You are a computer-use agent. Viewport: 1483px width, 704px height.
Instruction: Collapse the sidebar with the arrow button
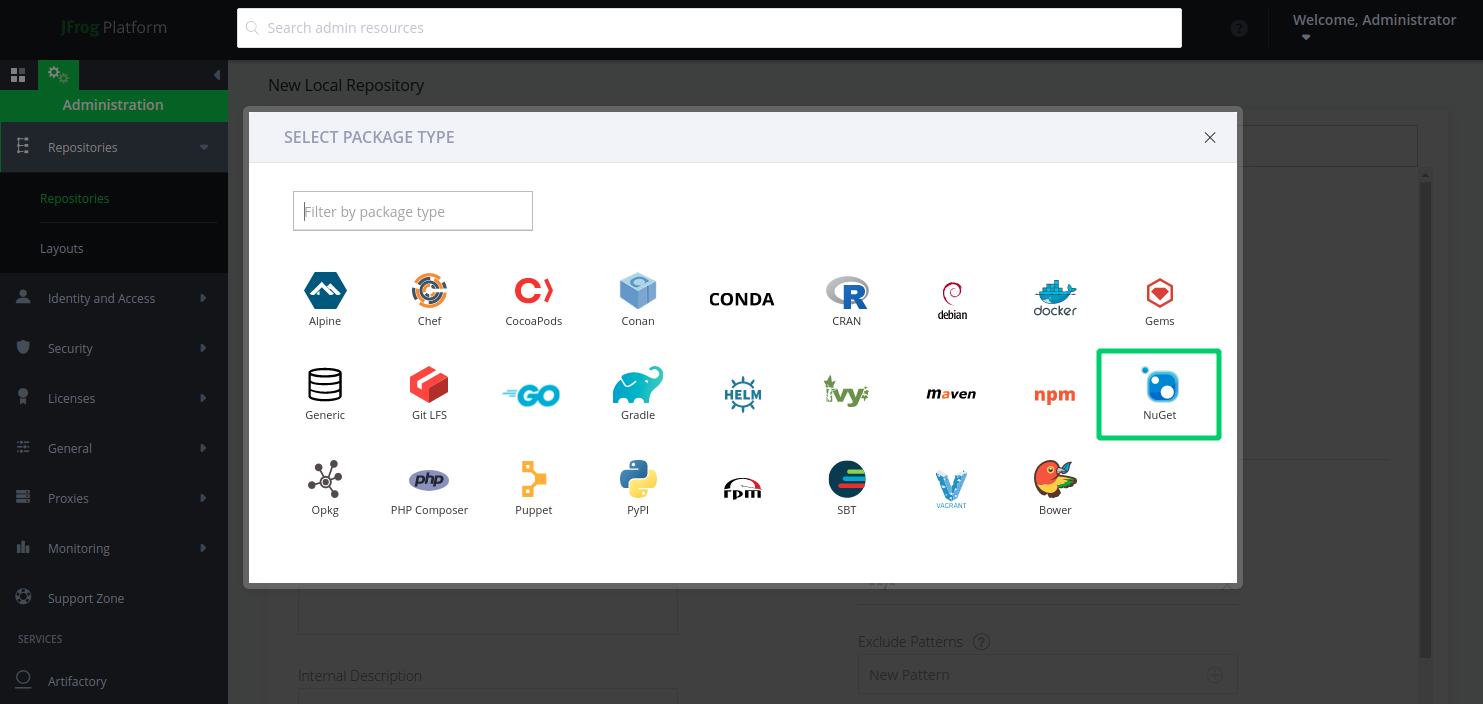pyautogui.click(x=217, y=74)
